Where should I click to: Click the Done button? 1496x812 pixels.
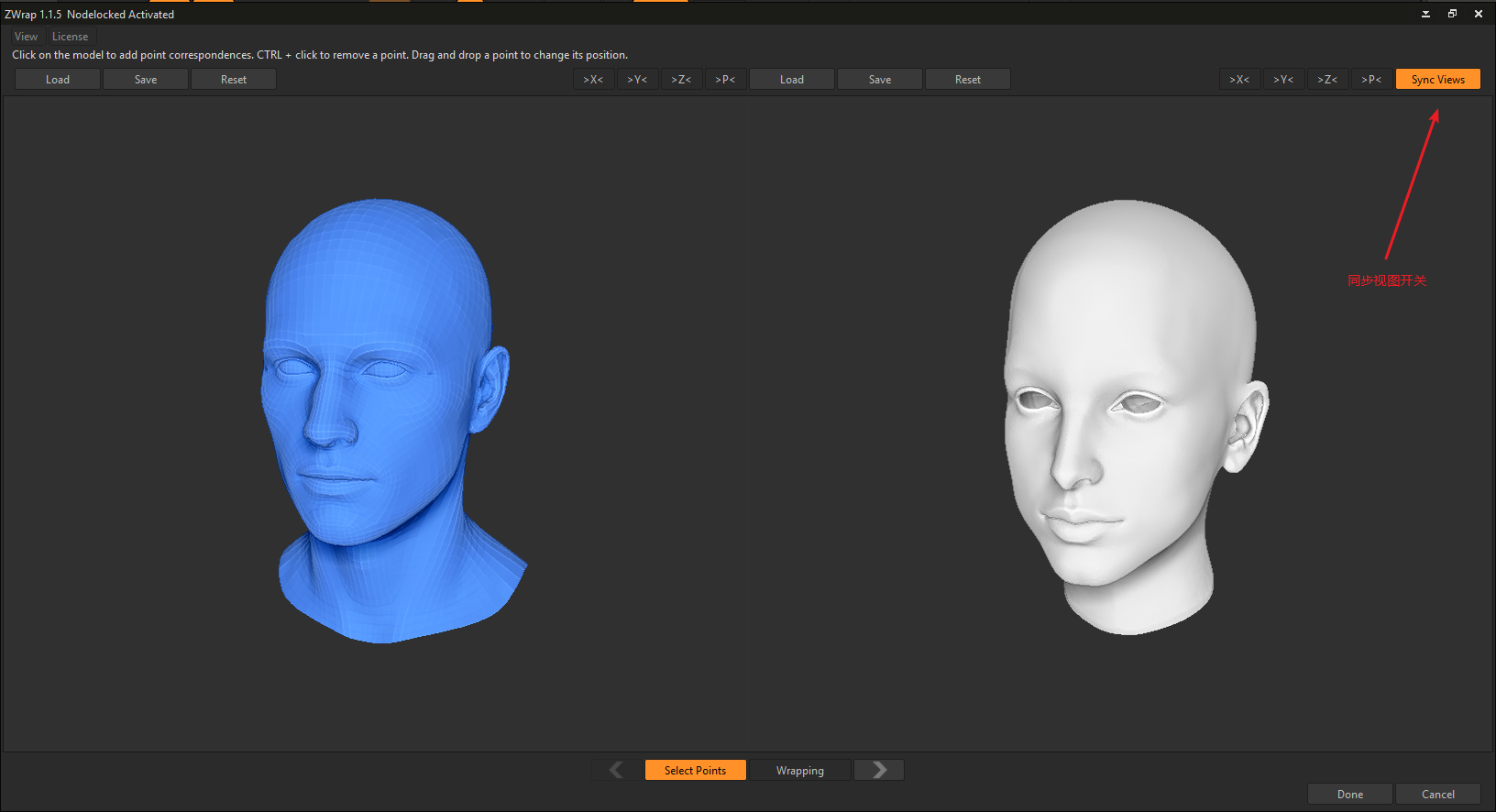click(x=1350, y=795)
